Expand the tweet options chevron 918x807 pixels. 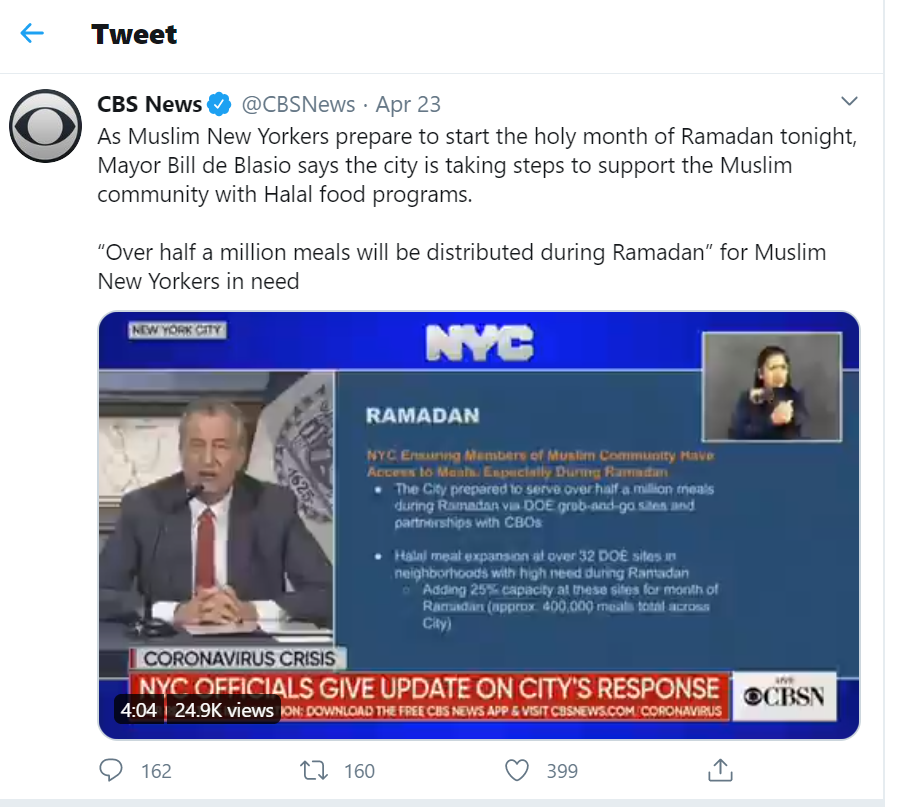[x=849, y=101]
